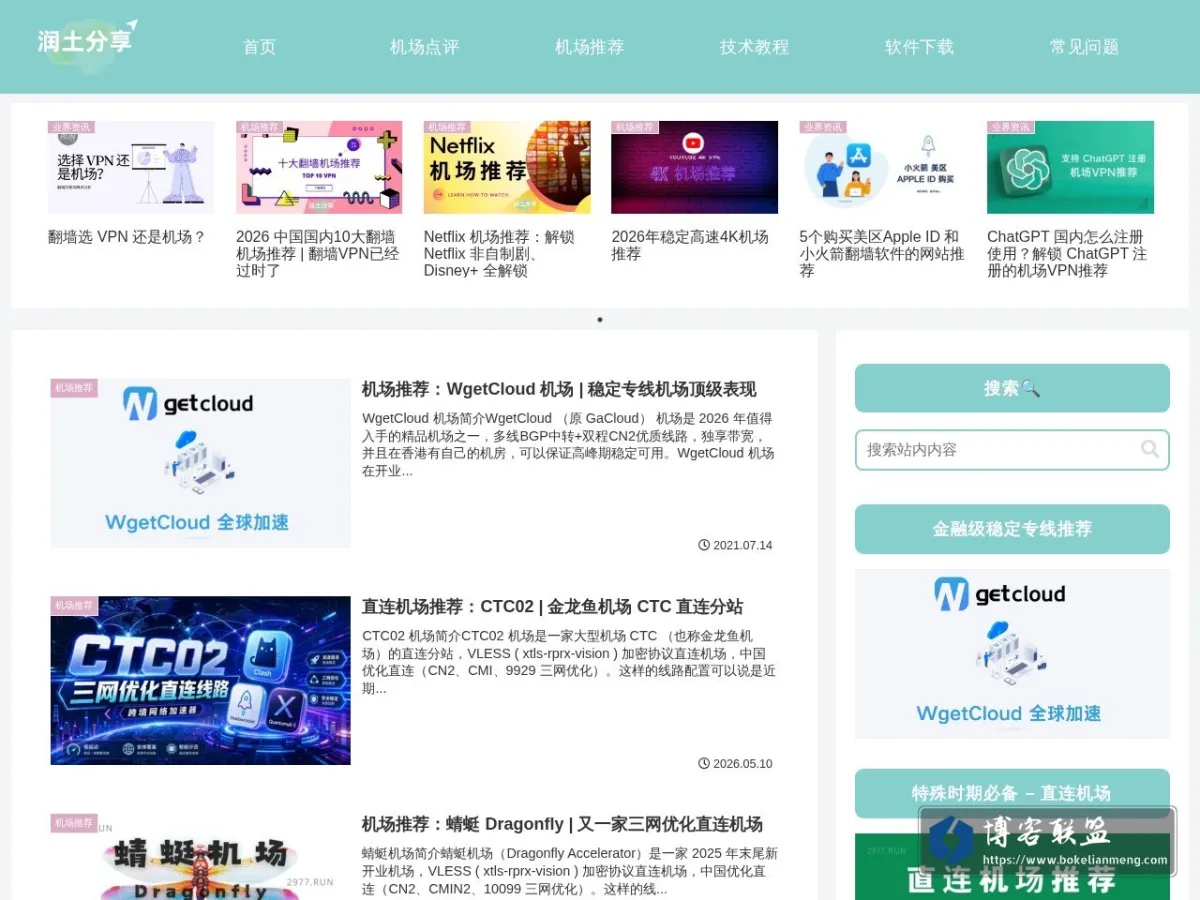The height and width of the screenshot is (900, 1200).
Task: Open 首页 in the navigation bar
Action: point(259,47)
